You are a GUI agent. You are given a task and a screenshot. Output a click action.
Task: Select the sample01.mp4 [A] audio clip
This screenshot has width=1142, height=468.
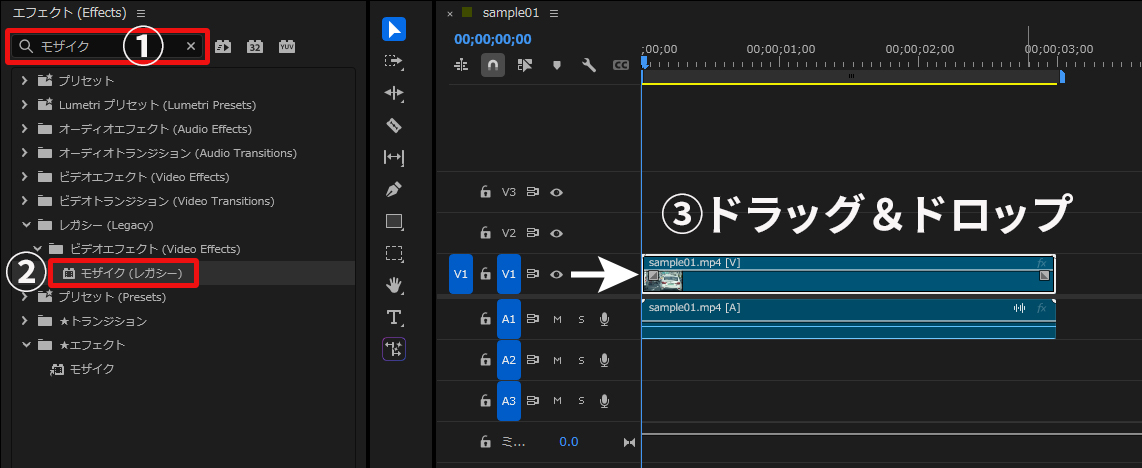click(848, 319)
